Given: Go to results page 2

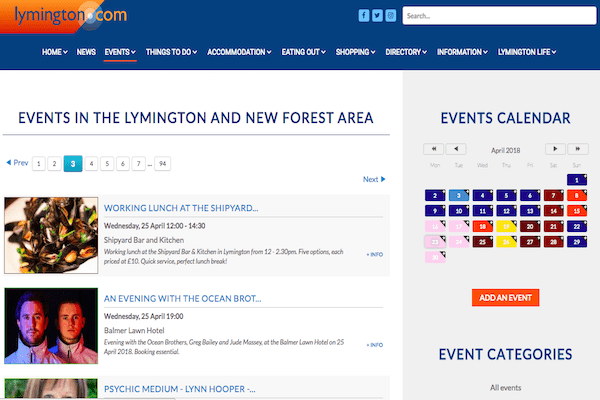Looking at the screenshot, I should coord(54,164).
